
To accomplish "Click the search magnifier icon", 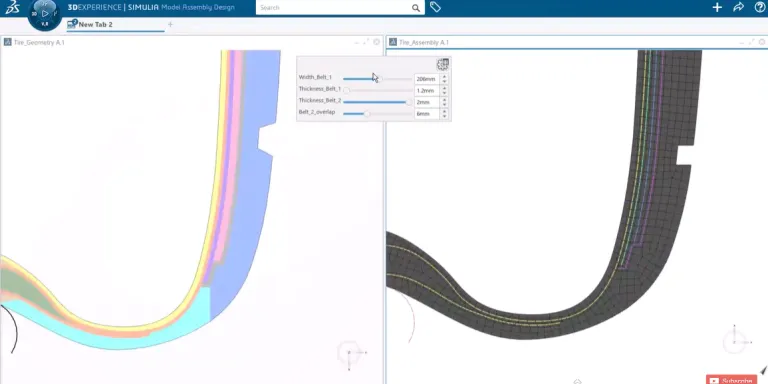I will 416,8.
